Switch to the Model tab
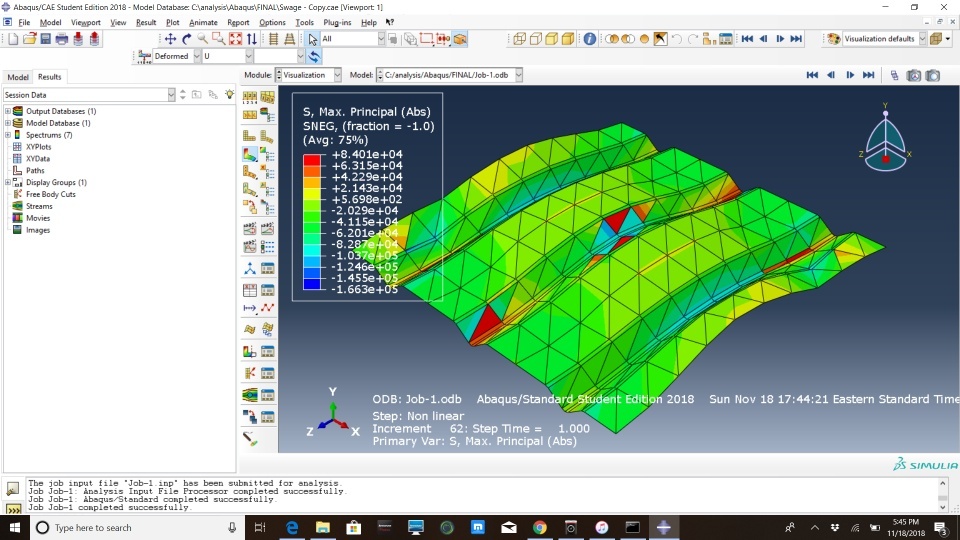The height and width of the screenshot is (540, 960). point(18,77)
